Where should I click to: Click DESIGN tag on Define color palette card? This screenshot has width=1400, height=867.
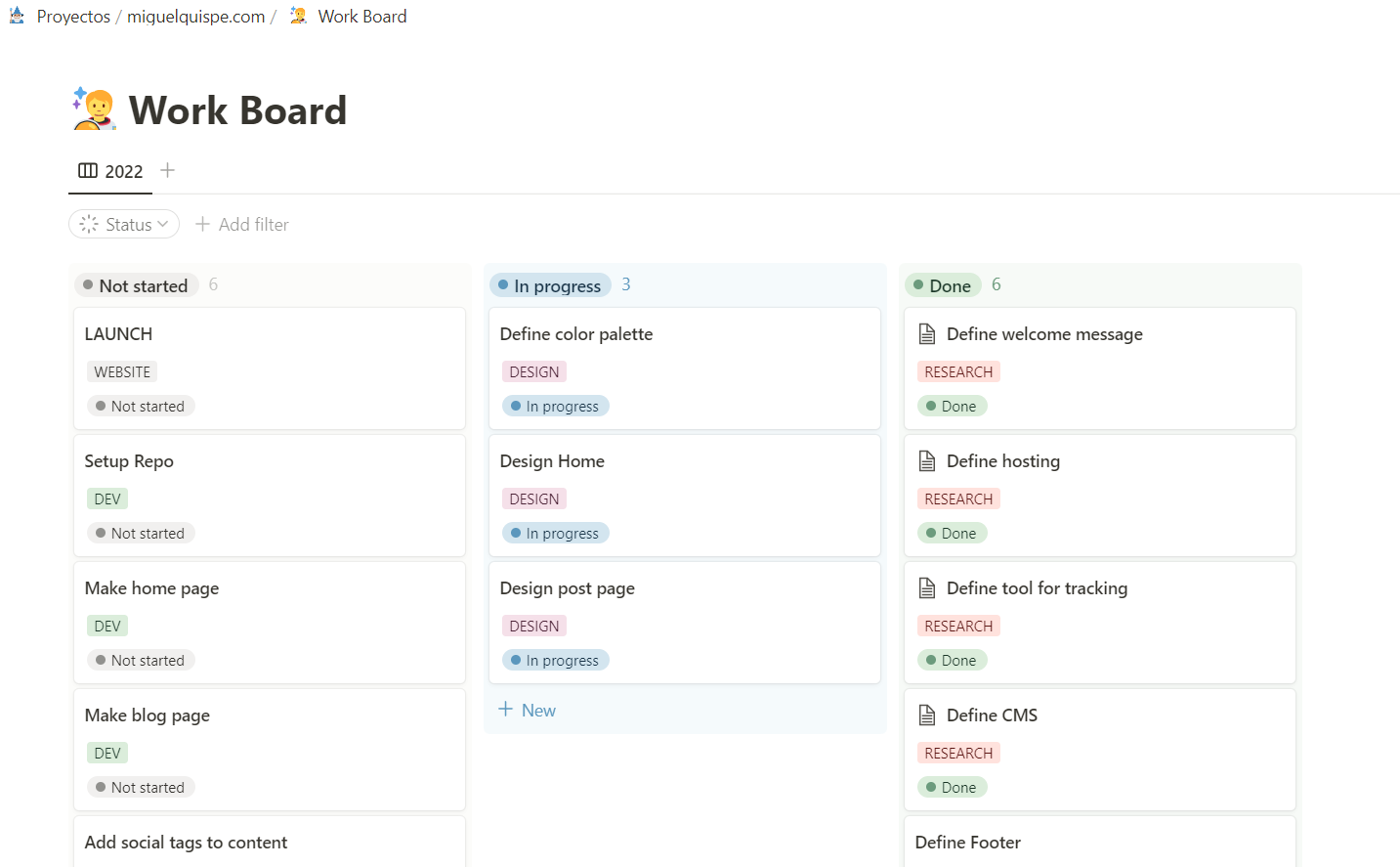[534, 372]
